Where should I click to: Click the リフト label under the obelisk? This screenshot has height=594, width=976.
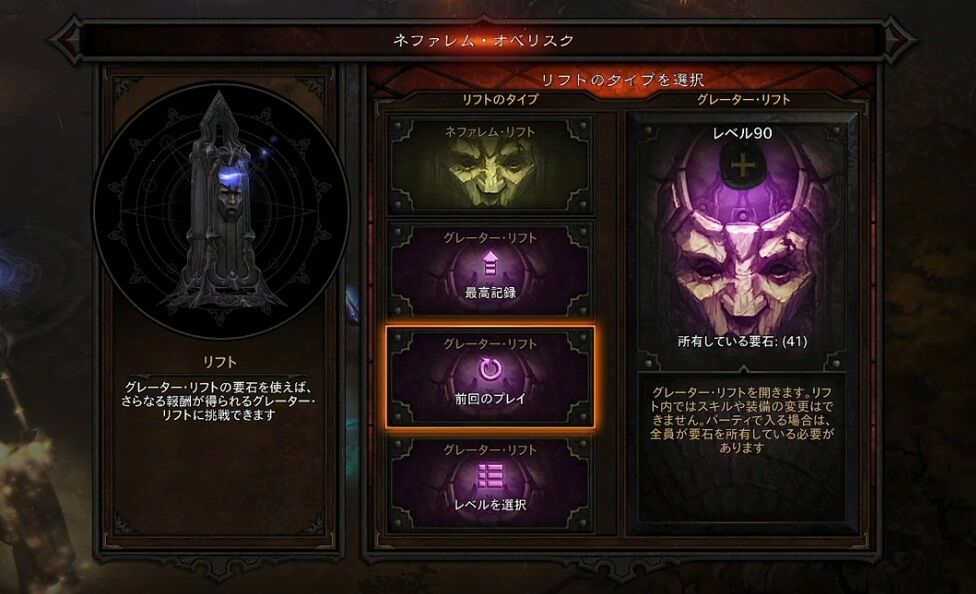pyautogui.click(x=220, y=362)
